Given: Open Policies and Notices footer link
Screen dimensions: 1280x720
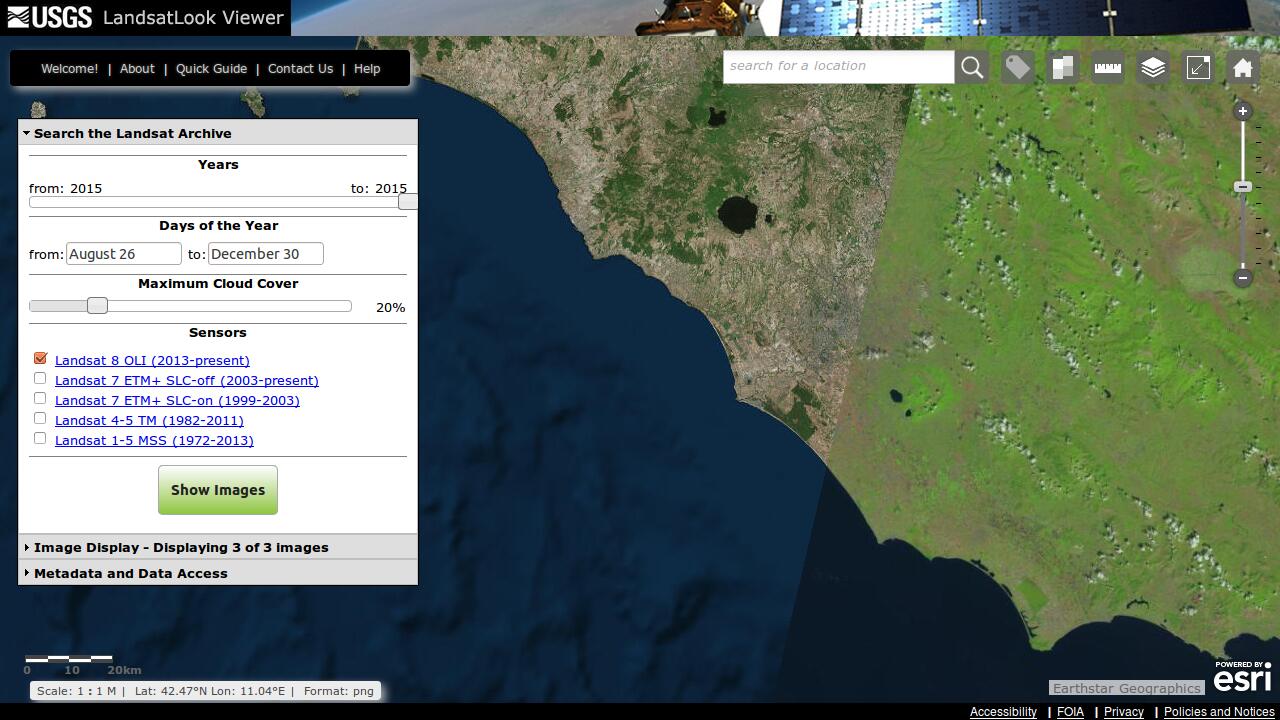Looking at the screenshot, I should tap(1219, 712).
